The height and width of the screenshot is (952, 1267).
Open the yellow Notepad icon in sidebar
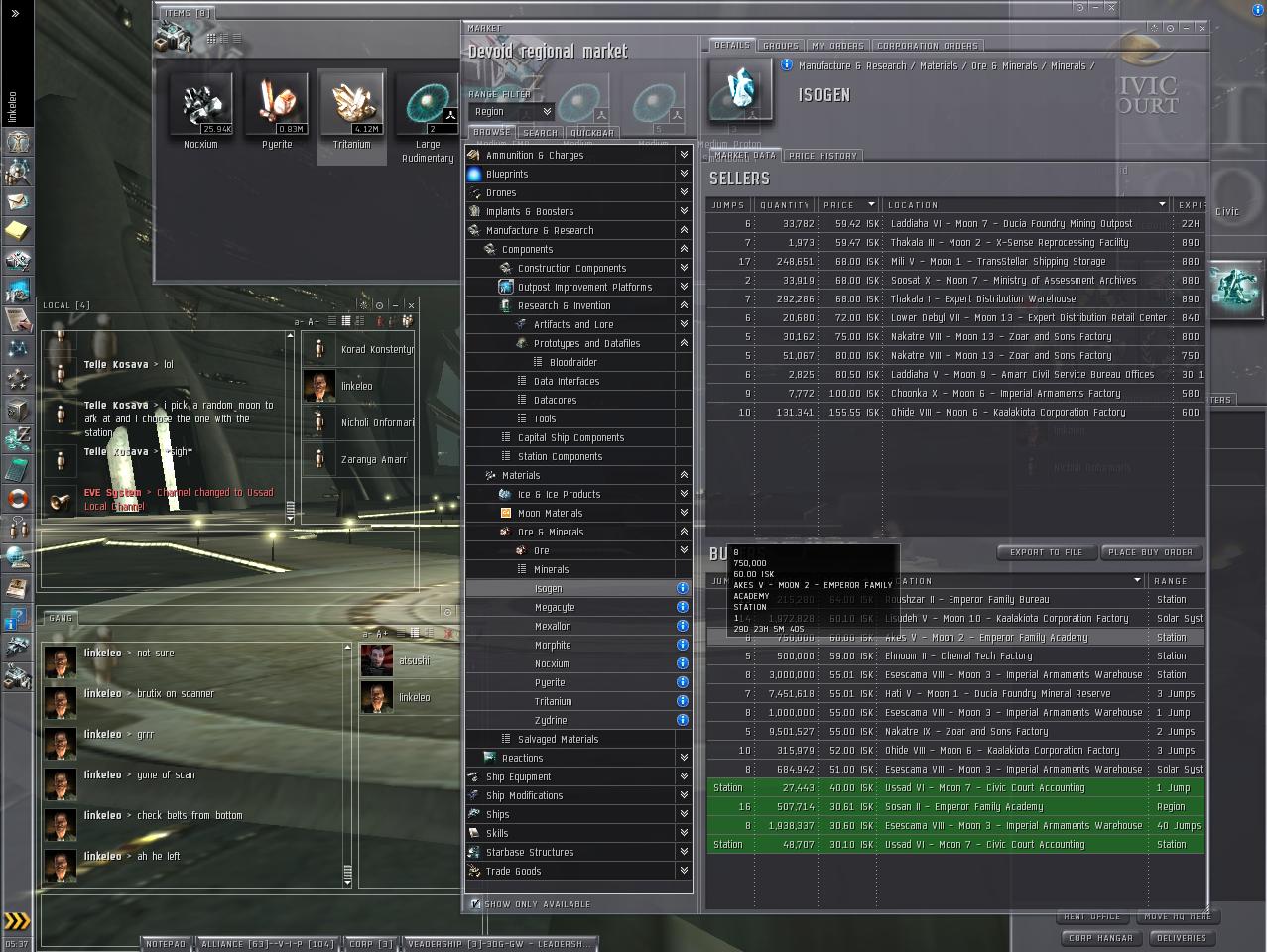[x=17, y=231]
